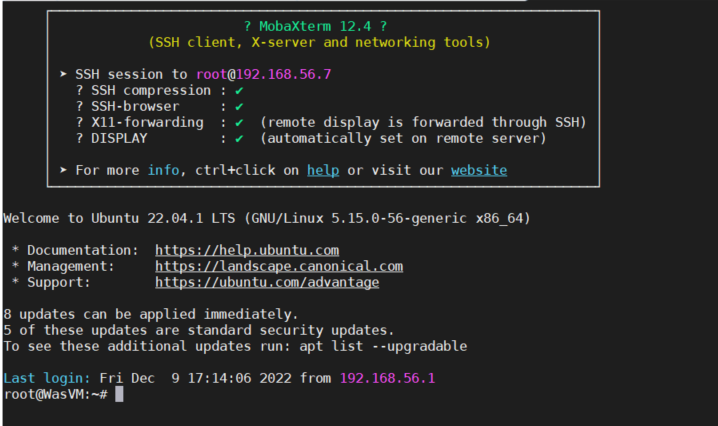Click the 192.168.56.1 last login IP
Image resolution: width=718 pixels, height=426 pixels.
[387, 378]
